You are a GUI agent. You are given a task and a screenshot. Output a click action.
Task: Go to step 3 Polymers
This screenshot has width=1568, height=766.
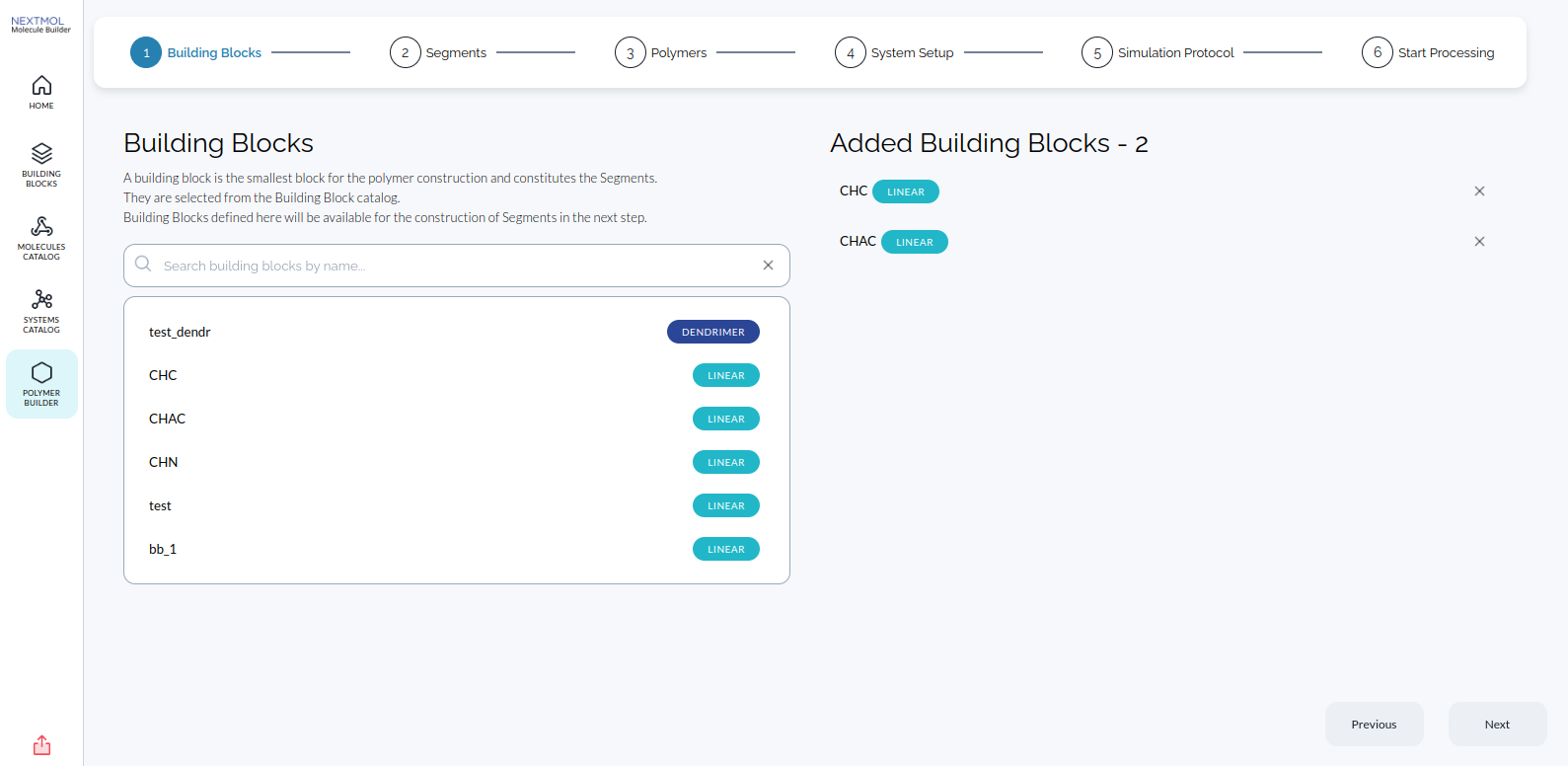[x=661, y=52]
